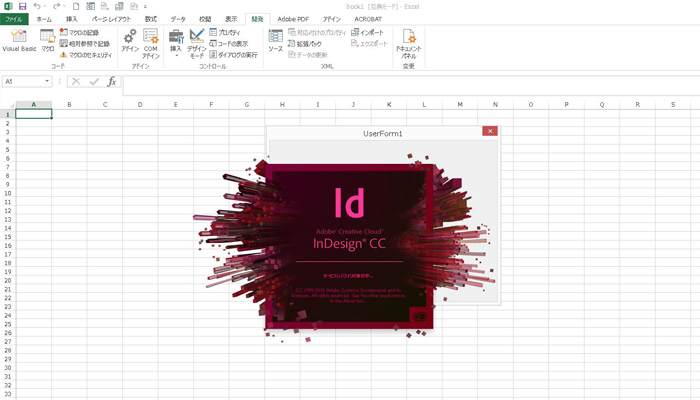700x400 pixels.
Task: Open the Visual Basic editor
Action: pyautogui.click(x=19, y=41)
